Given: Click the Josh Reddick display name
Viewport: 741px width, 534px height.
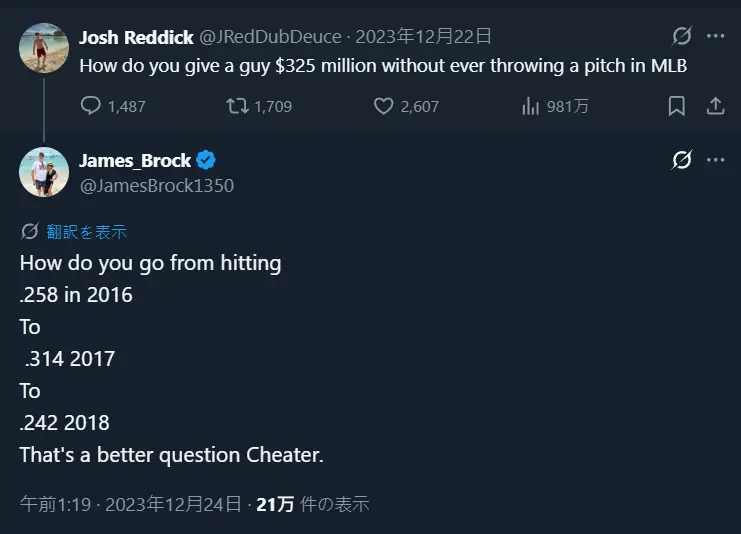Looking at the screenshot, I should coord(136,37).
